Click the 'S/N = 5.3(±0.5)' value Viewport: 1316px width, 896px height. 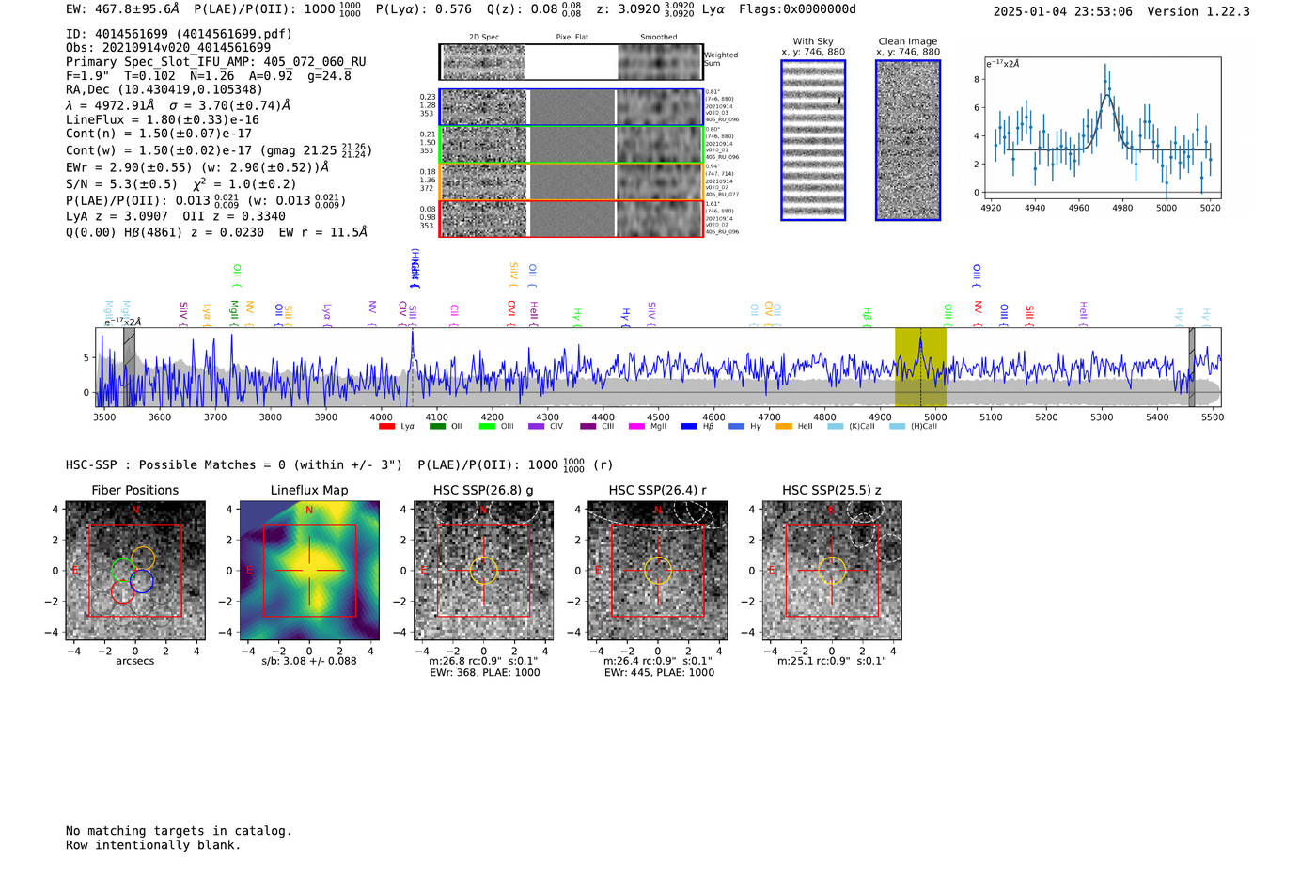point(121,184)
